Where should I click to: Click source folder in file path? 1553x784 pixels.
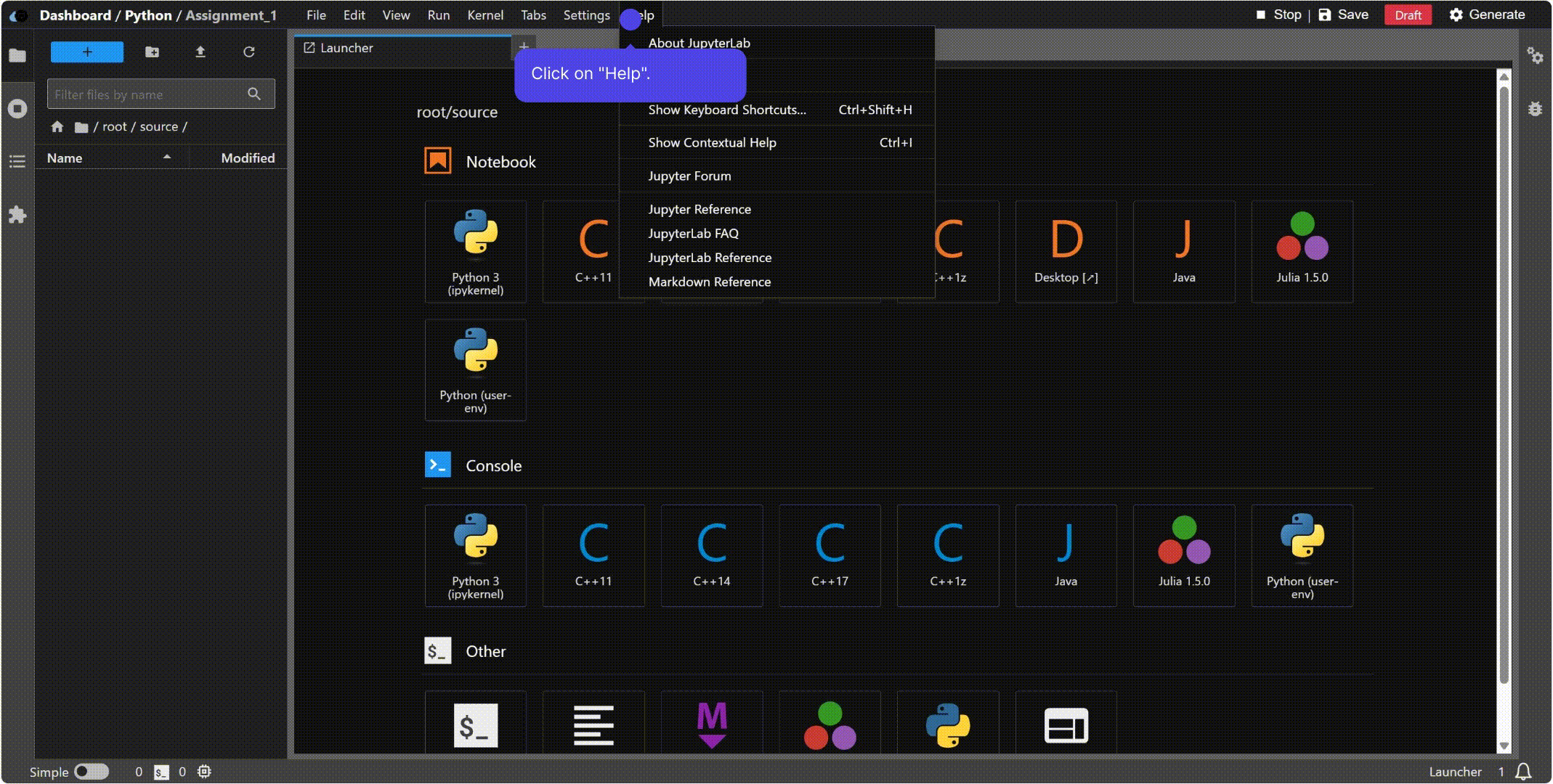pos(158,126)
